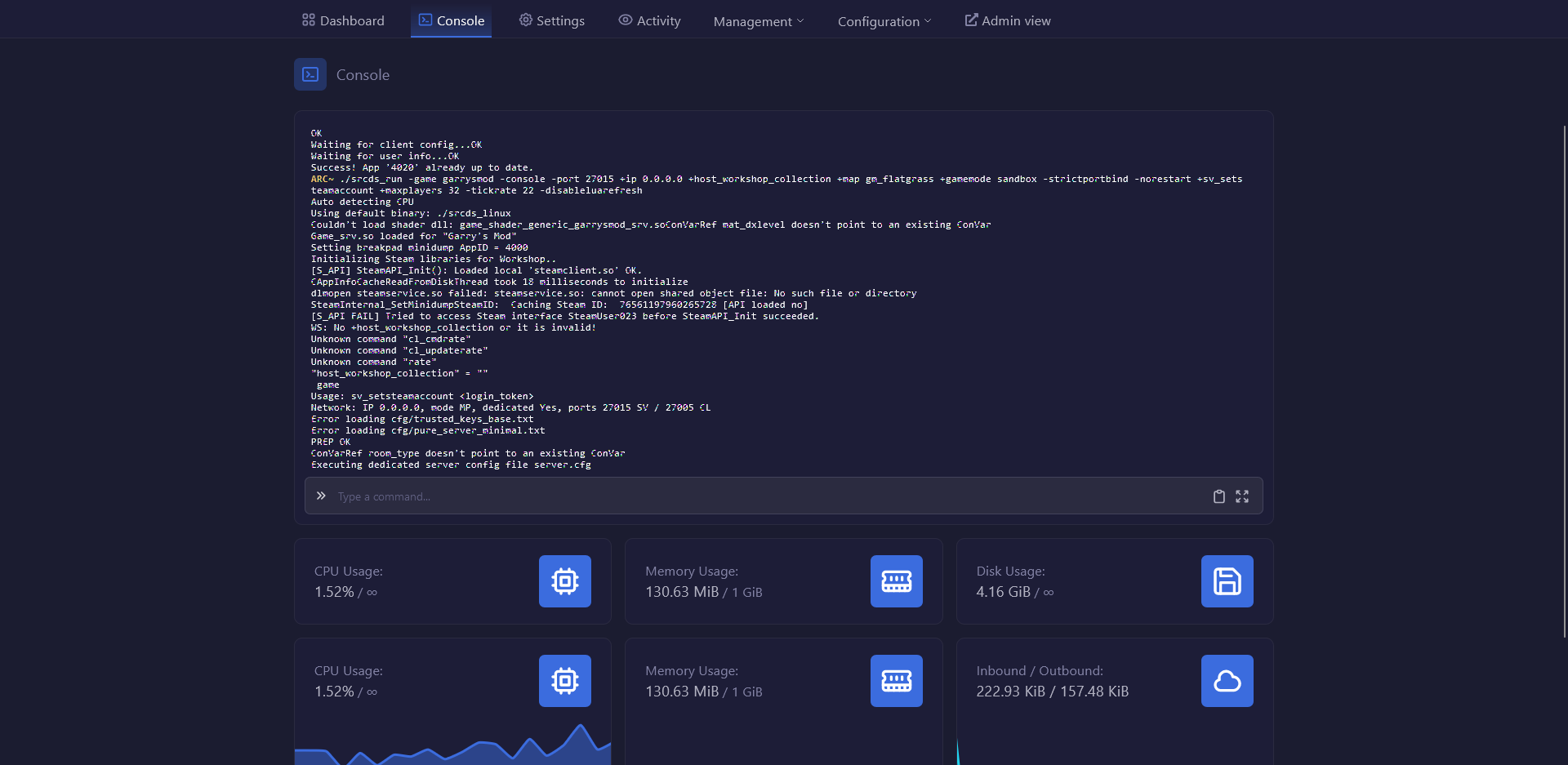Click the clipboard icon in command bar
The width and height of the screenshot is (1568, 765).
tap(1218, 496)
